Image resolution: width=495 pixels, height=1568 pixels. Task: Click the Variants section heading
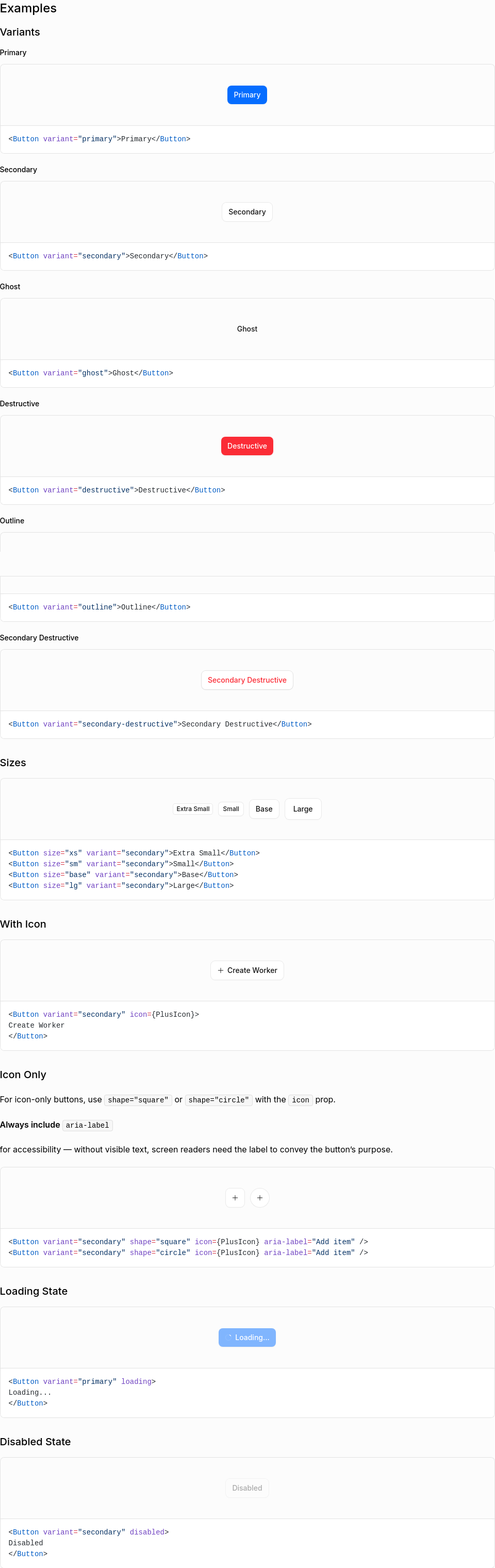(x=20, y=32)
